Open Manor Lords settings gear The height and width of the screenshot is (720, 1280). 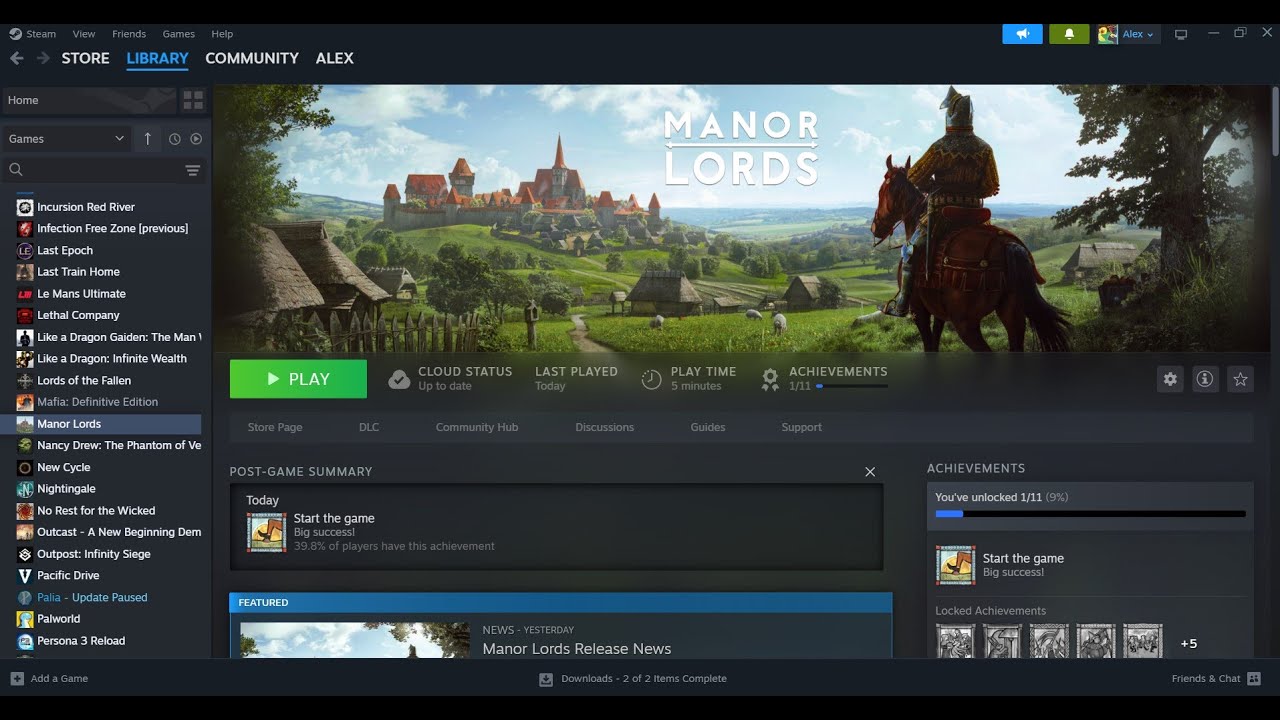tap(1170, 379)
